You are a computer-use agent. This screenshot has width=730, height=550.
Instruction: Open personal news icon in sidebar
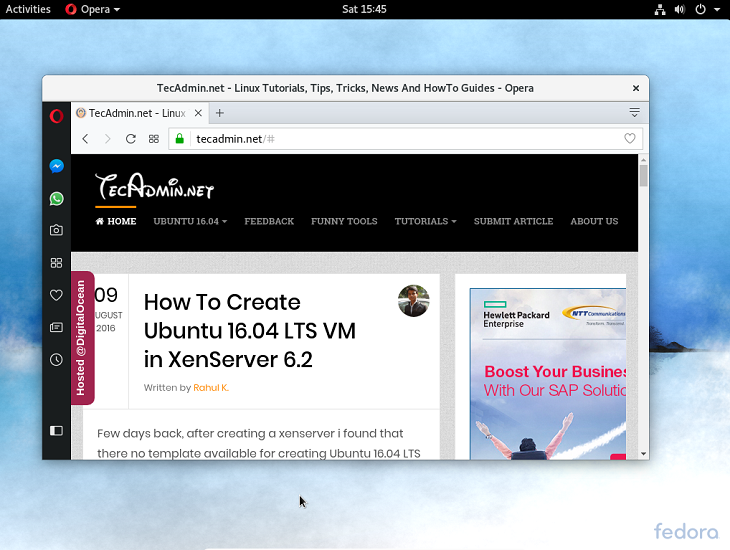tap(56, 327)
